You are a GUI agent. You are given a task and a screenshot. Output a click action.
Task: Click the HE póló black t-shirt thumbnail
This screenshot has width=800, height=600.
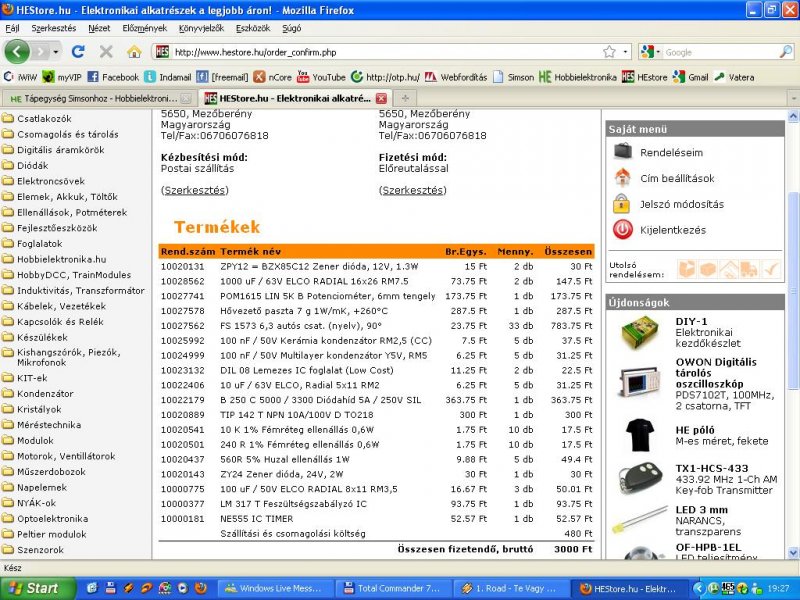tap(640, 435)
